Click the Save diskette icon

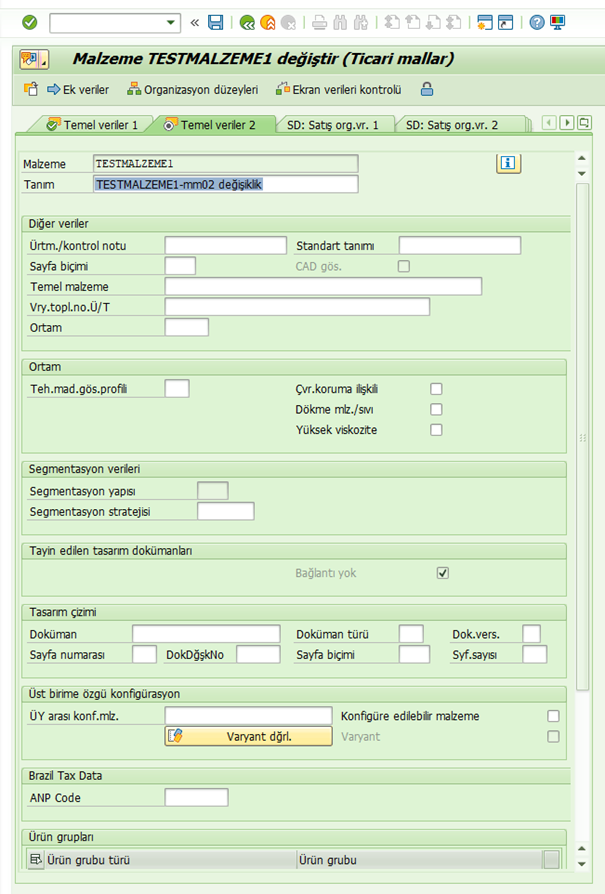tap(216, 21)
